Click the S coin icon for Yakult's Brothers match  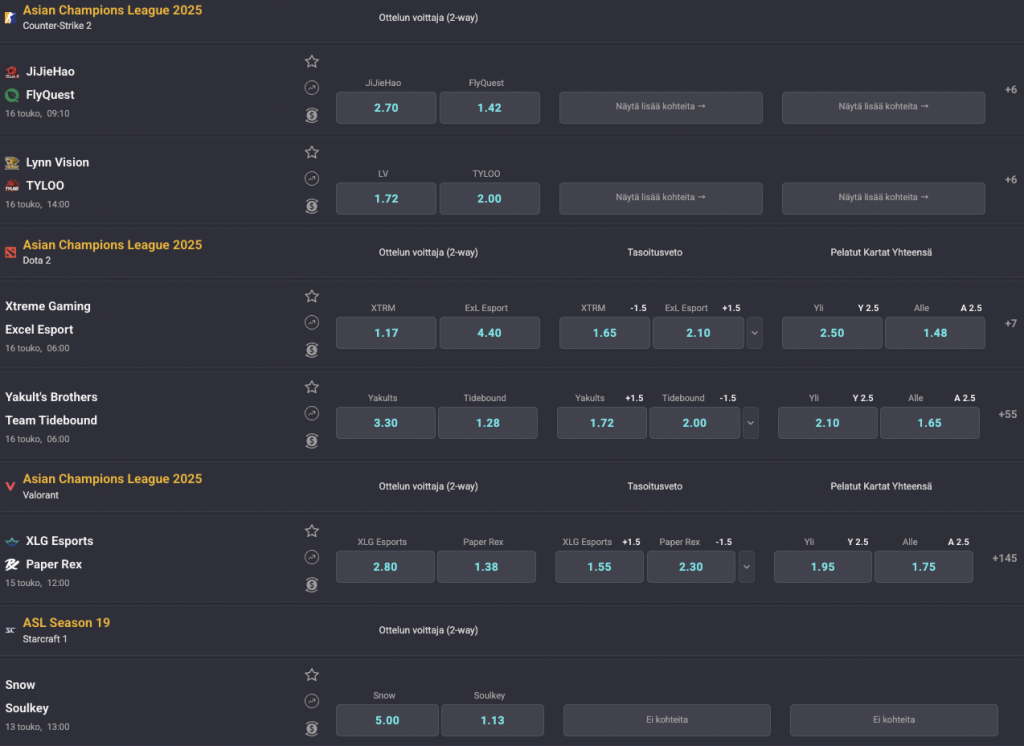click(x=312, y=440)
